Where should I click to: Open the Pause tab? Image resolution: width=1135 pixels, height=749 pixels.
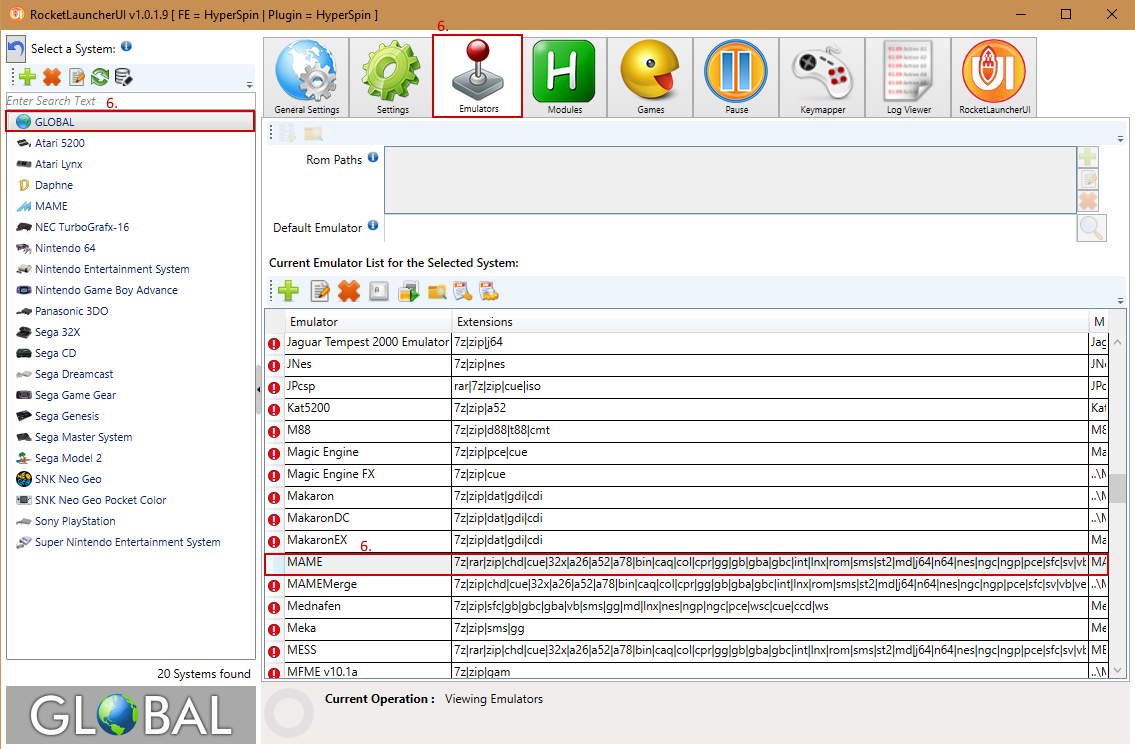pos(736,77)
